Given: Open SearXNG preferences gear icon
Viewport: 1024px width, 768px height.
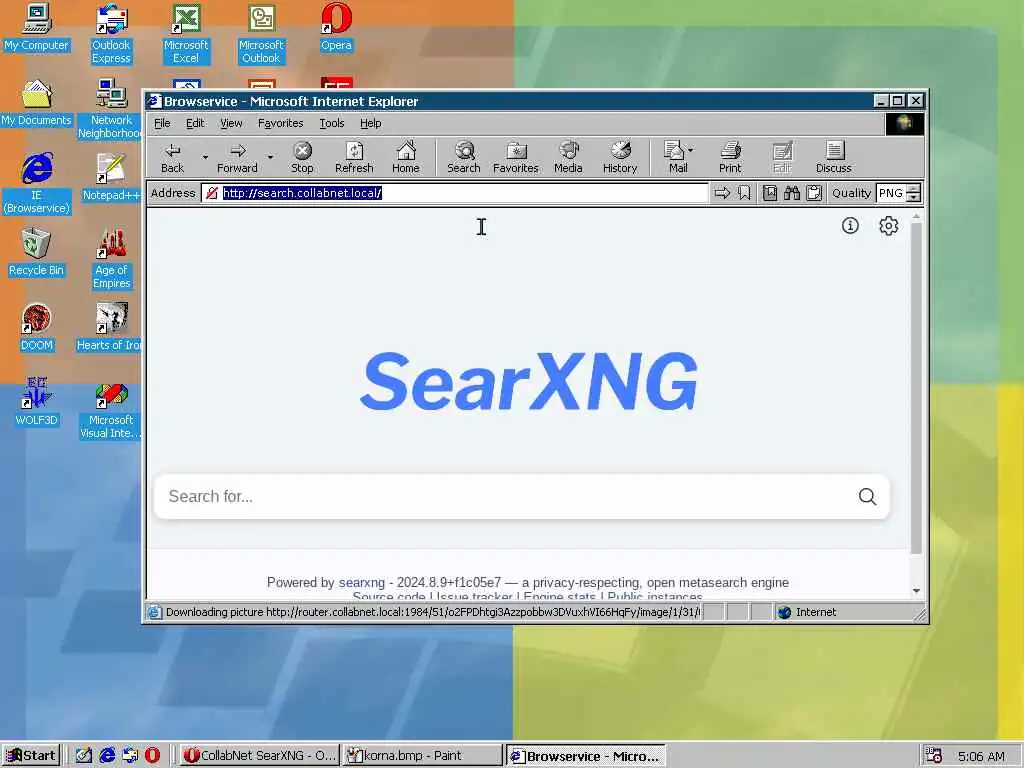Looking at the screenshot, I should click(888, 226).
